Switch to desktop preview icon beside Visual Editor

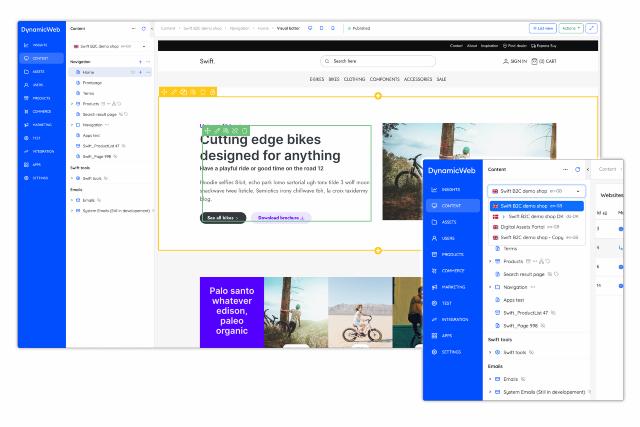click(x=309, y=28)
